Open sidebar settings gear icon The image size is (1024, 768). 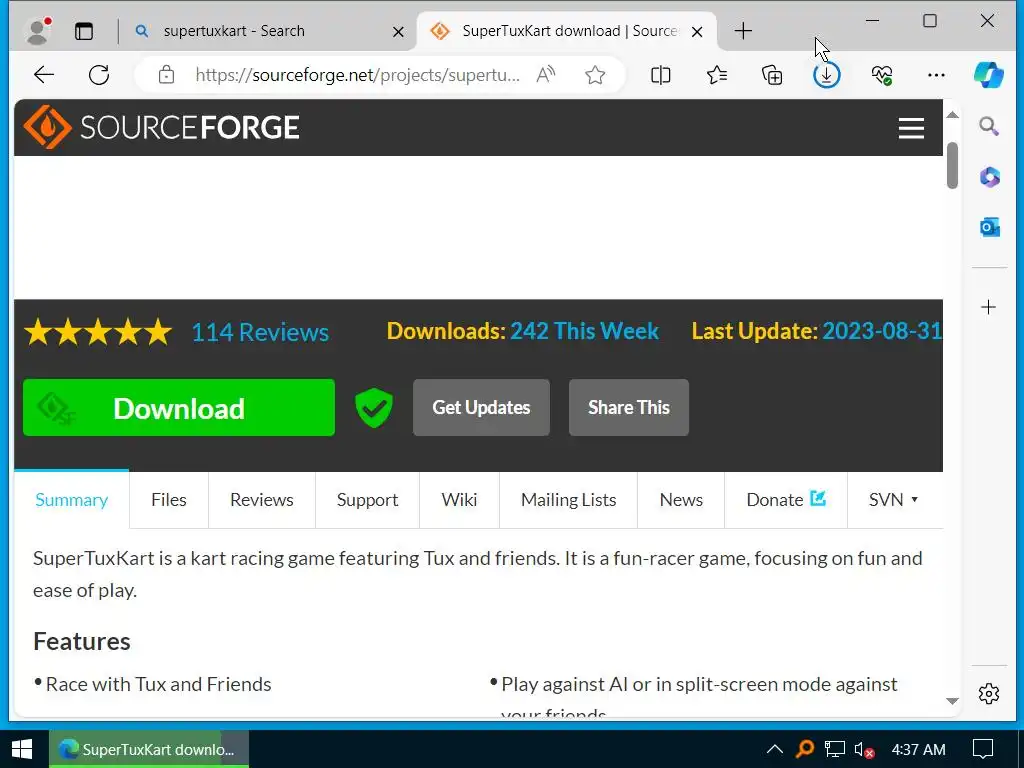pos(989,694)
